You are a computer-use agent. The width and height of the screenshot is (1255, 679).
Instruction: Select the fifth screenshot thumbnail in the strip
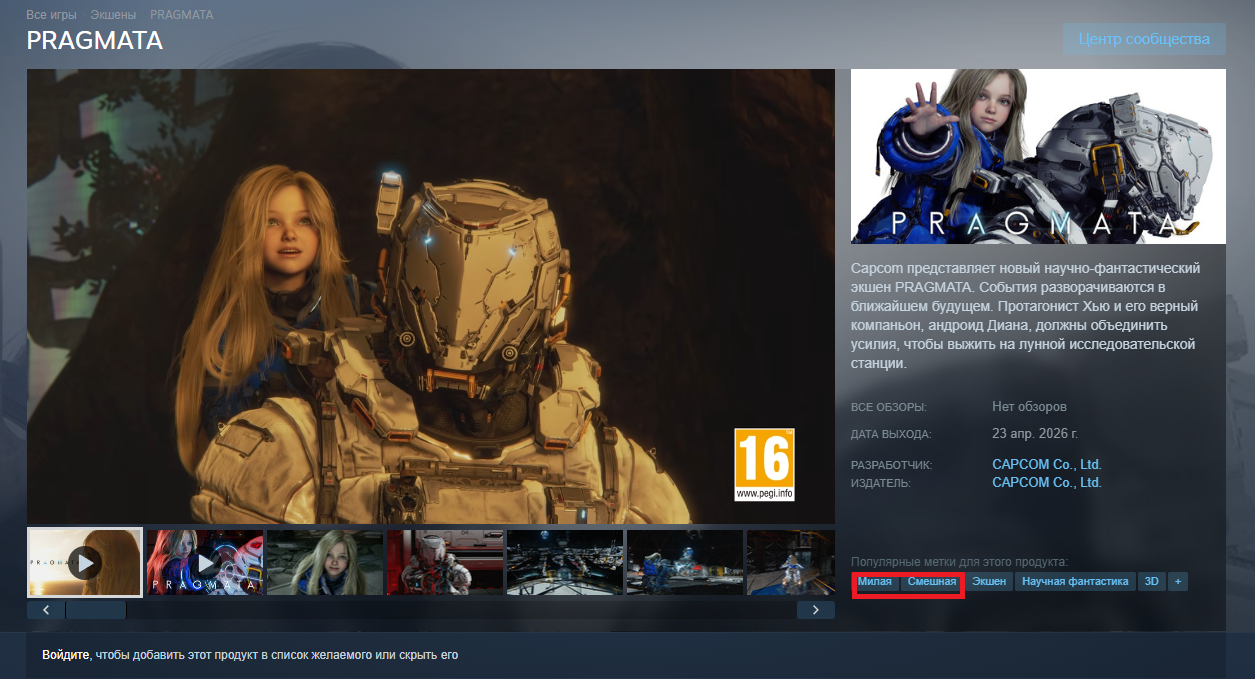coord(565,563)
